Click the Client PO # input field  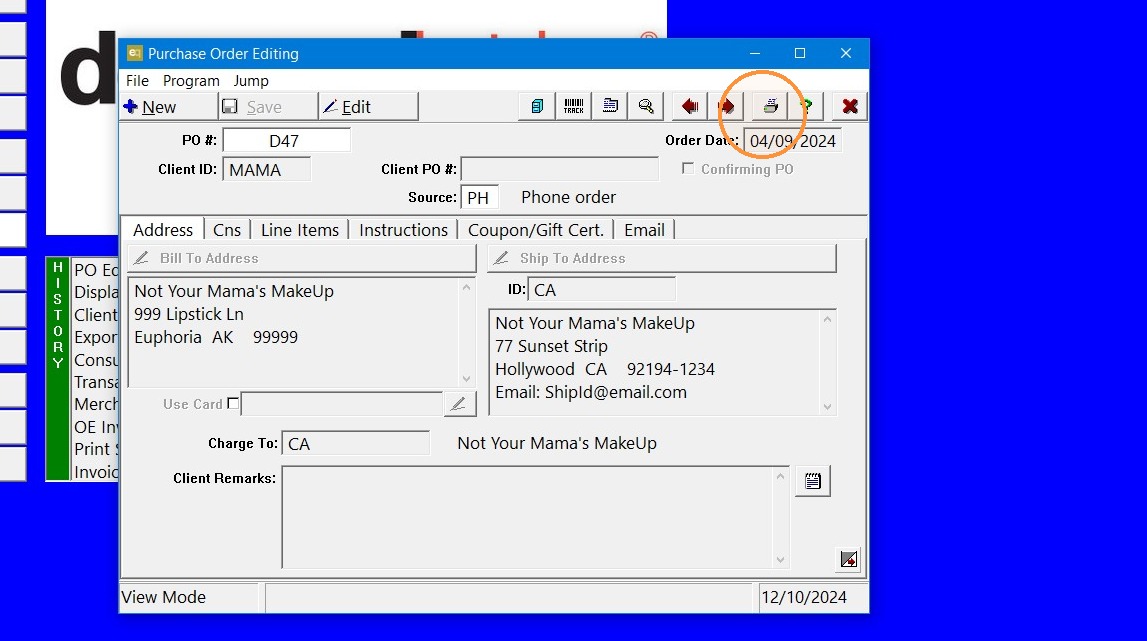click(560, 169)
